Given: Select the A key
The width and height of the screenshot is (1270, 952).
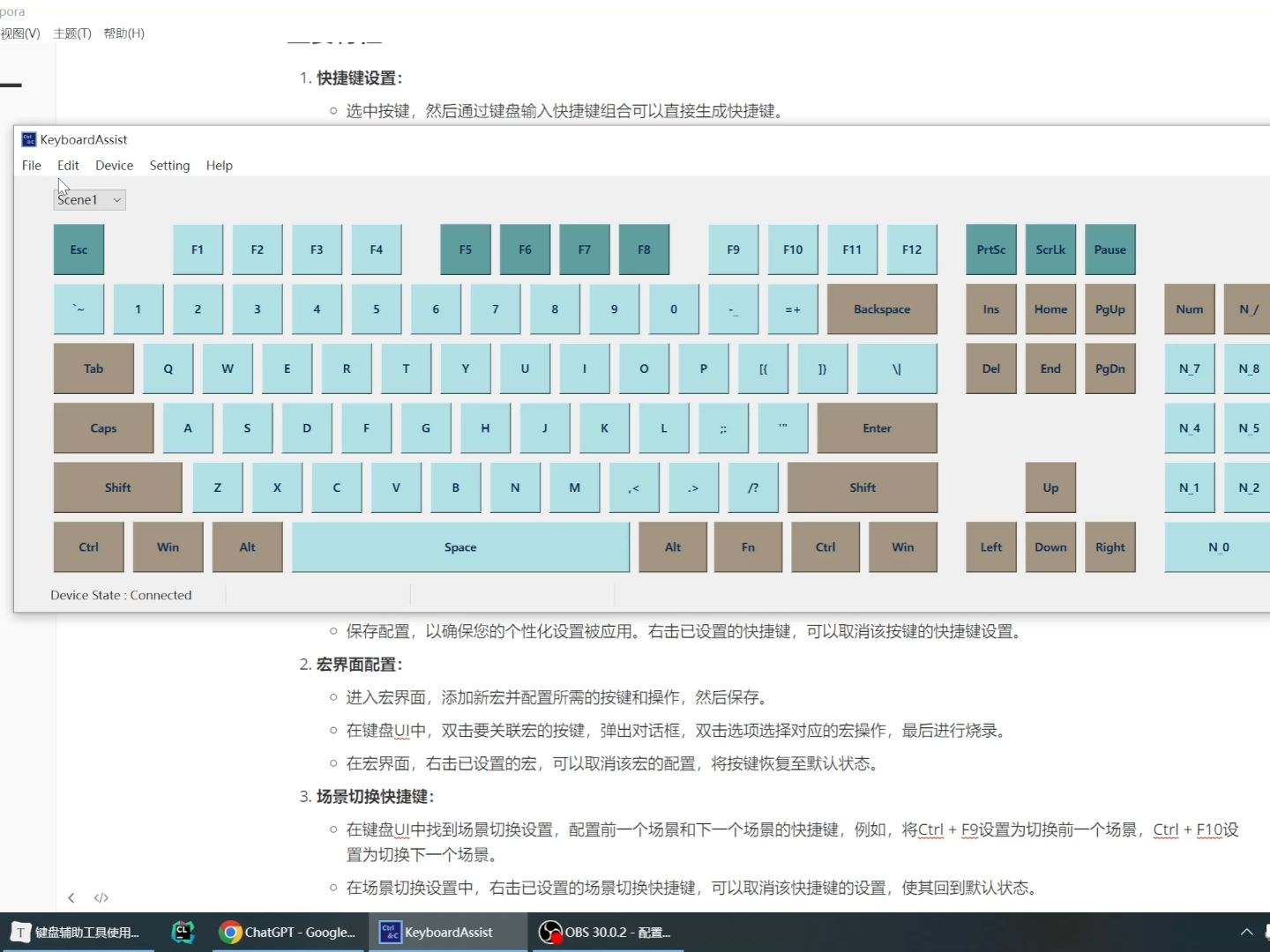Looking at the screenshot, I should tap(188, 428).
